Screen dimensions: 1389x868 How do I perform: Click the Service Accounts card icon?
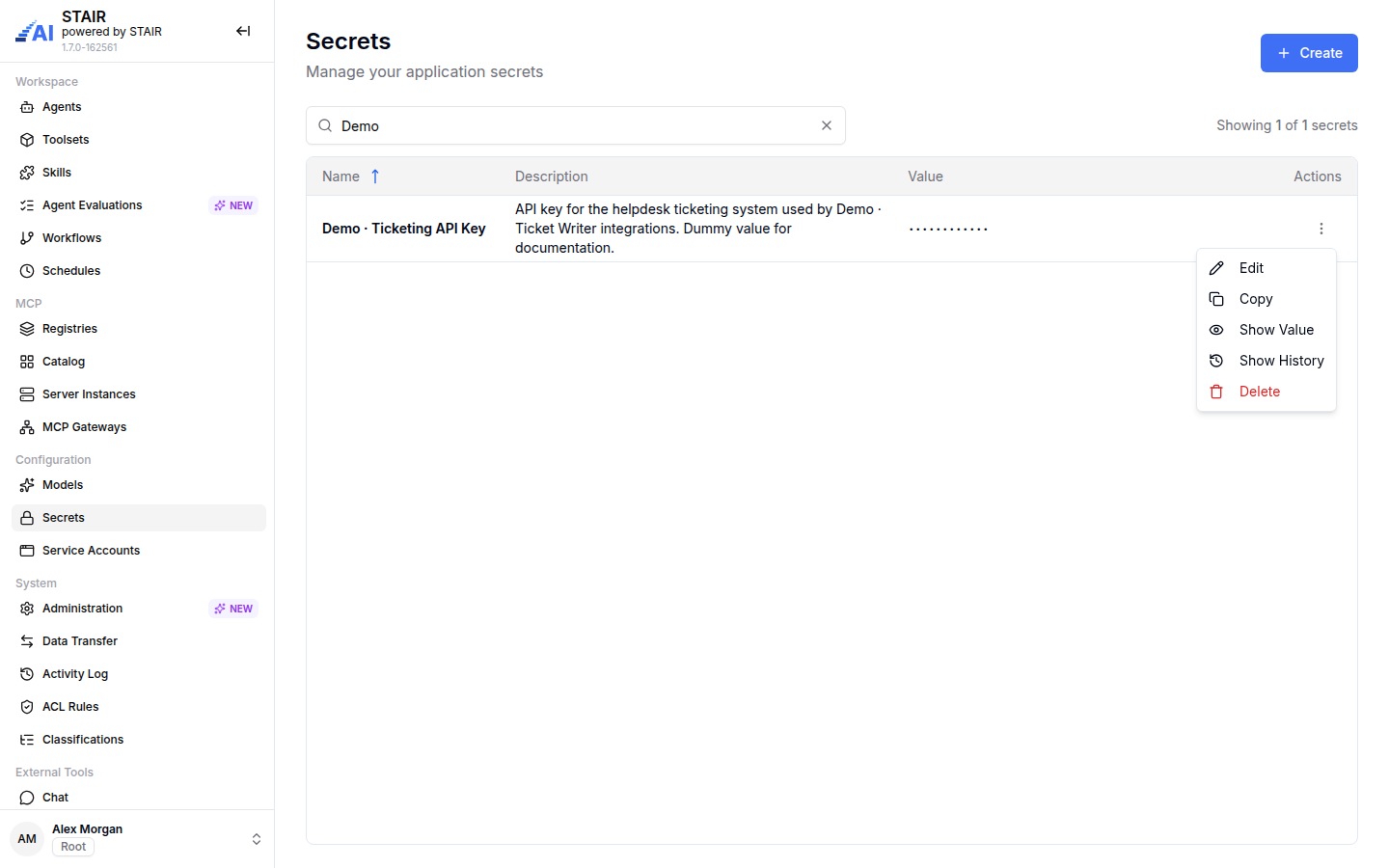coord(27,551)
